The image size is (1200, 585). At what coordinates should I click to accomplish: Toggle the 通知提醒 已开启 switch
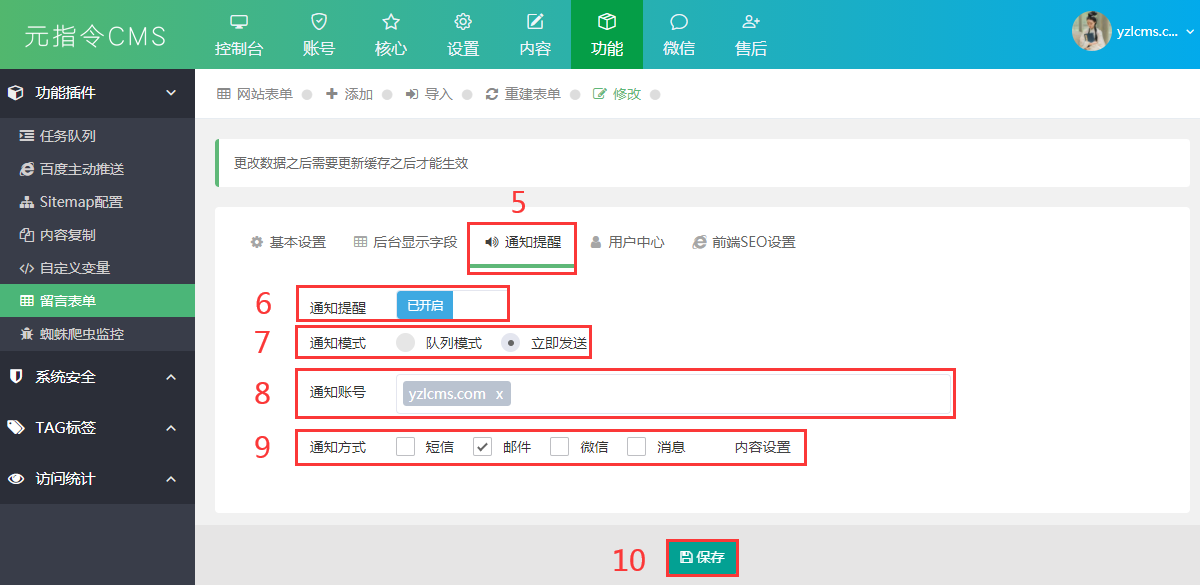[x=425, y=306]
